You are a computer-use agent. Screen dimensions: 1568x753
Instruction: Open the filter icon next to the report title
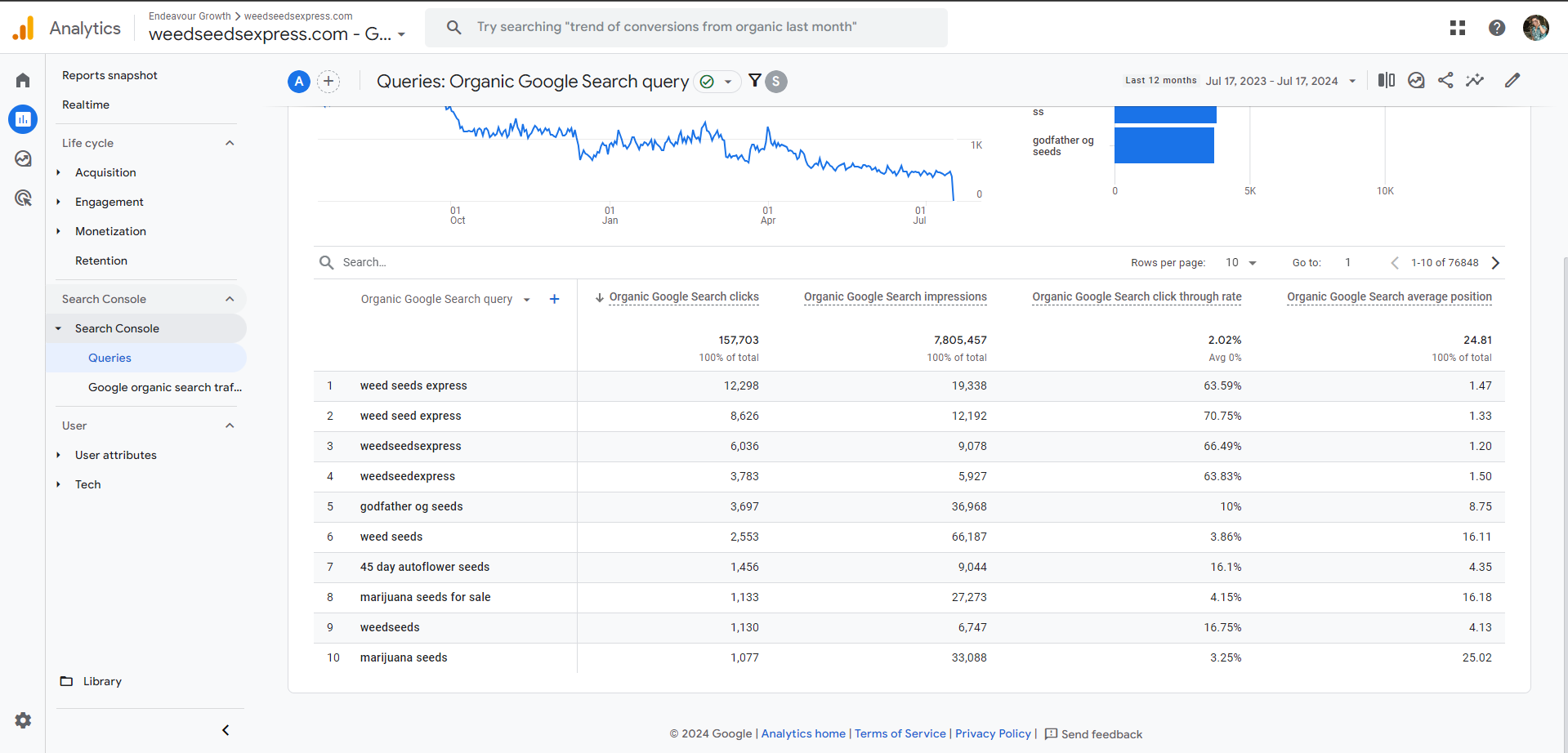(753, 81)
